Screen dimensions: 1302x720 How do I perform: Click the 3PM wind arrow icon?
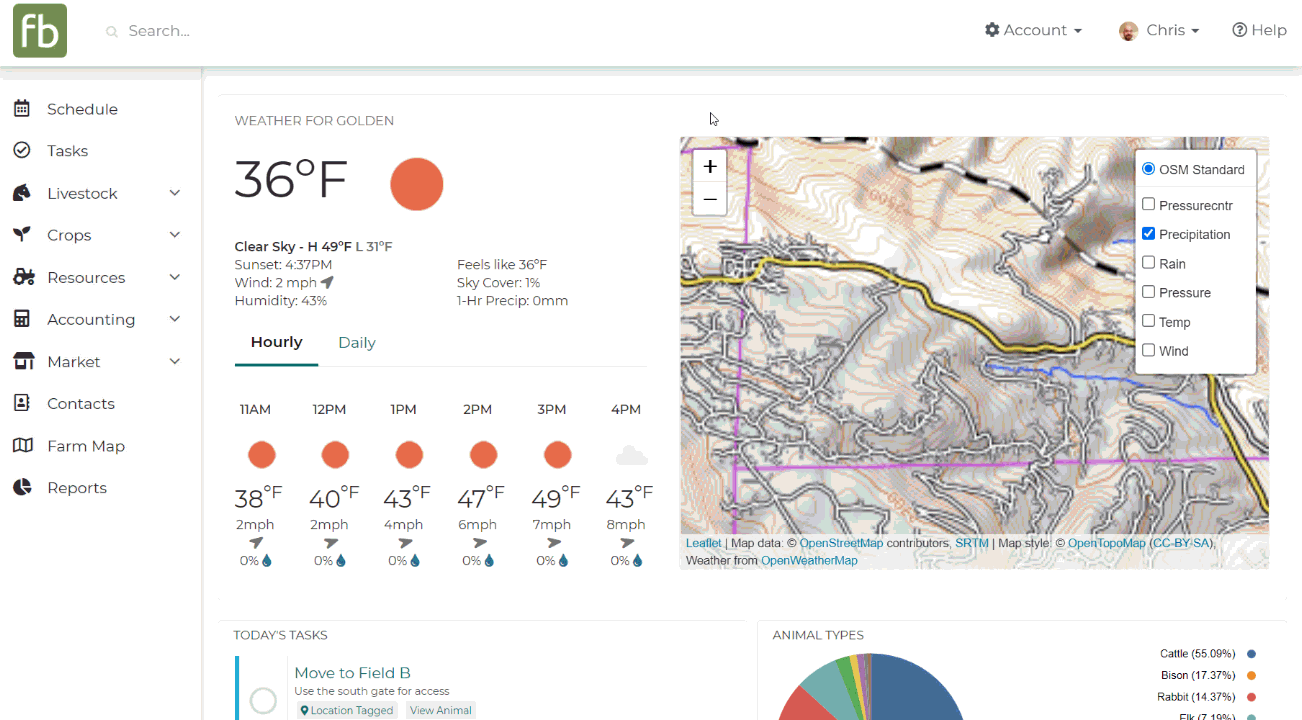[553, 543]
